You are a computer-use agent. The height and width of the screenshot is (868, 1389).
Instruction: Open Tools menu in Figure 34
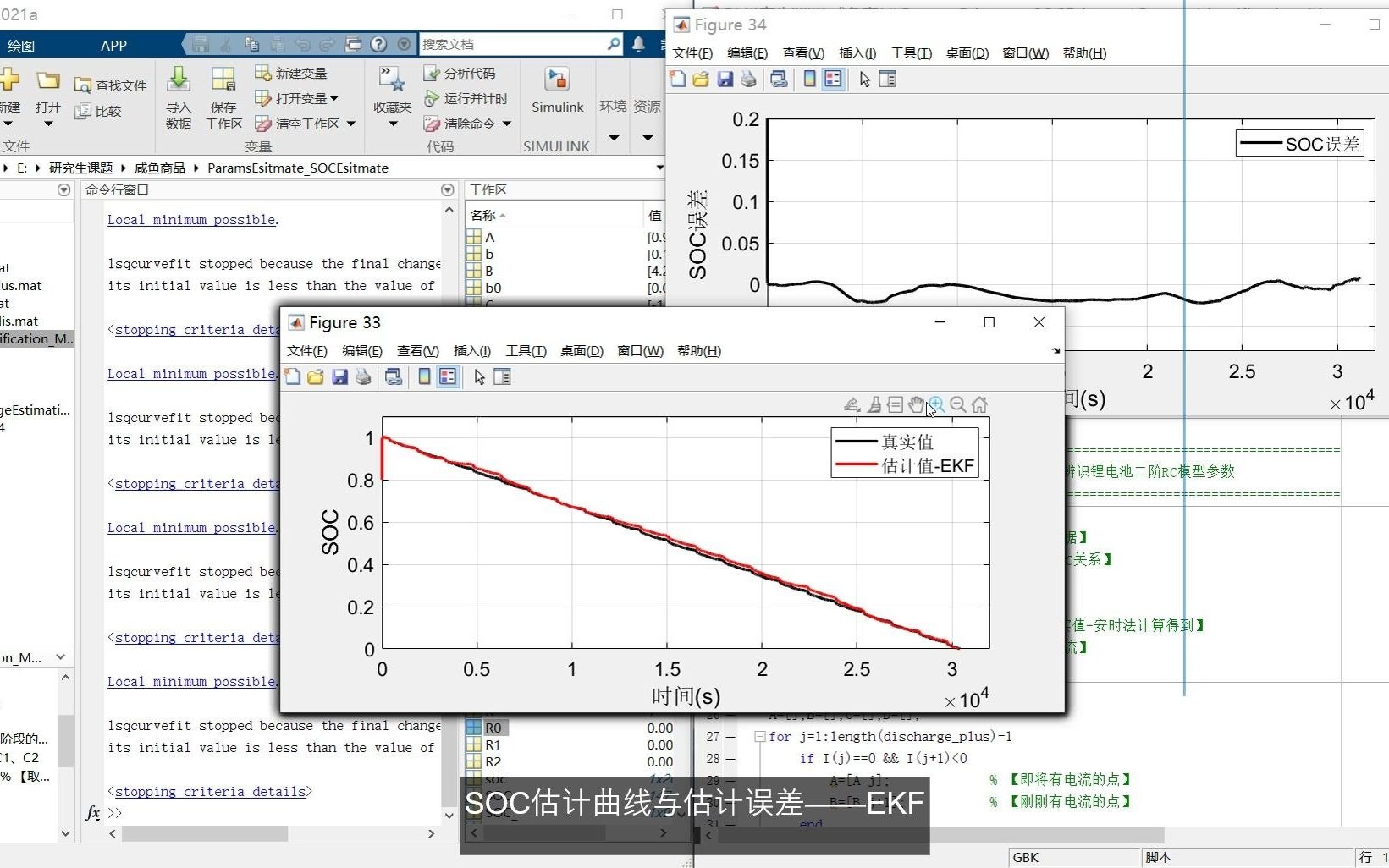coord(911,52)
